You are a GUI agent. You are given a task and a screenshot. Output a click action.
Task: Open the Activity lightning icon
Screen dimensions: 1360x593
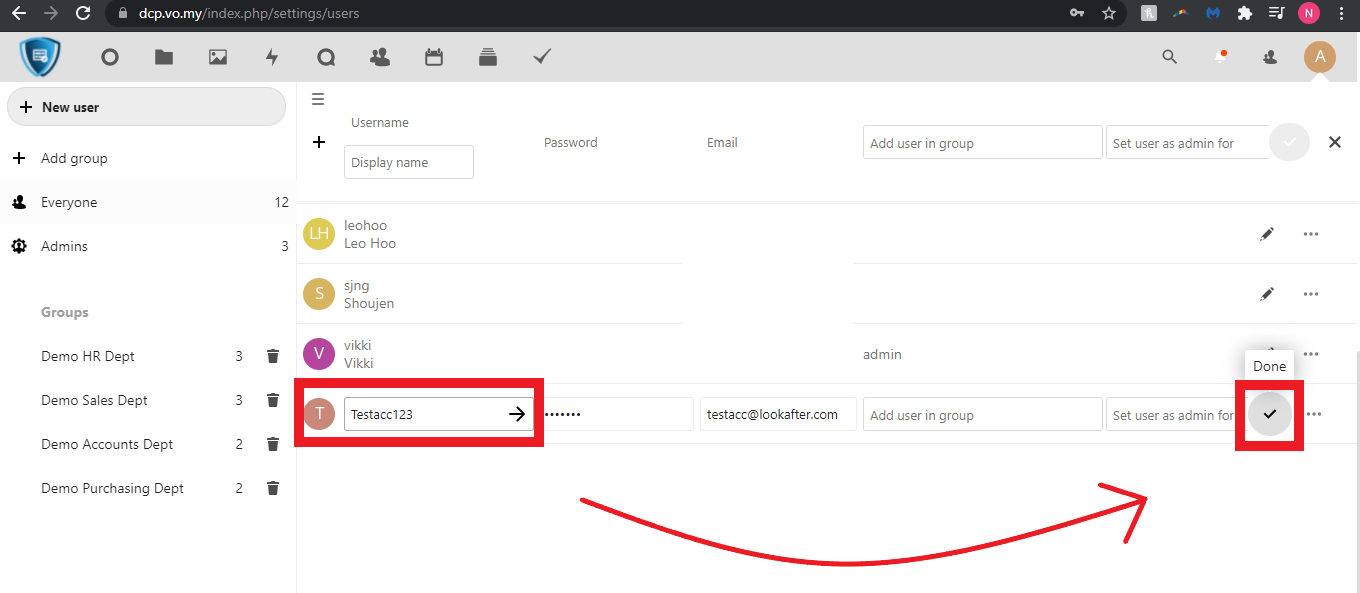pyautogui.click(x=272, y=57)
